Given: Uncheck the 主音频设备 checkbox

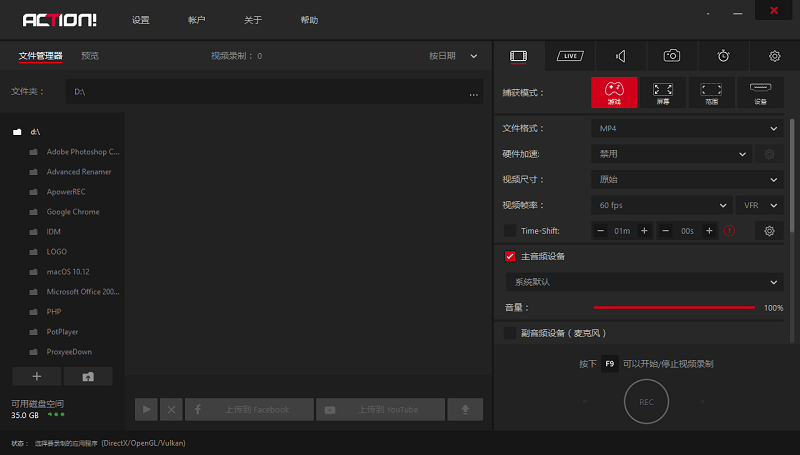Looking at the screenshot, I should click(510, 257).
